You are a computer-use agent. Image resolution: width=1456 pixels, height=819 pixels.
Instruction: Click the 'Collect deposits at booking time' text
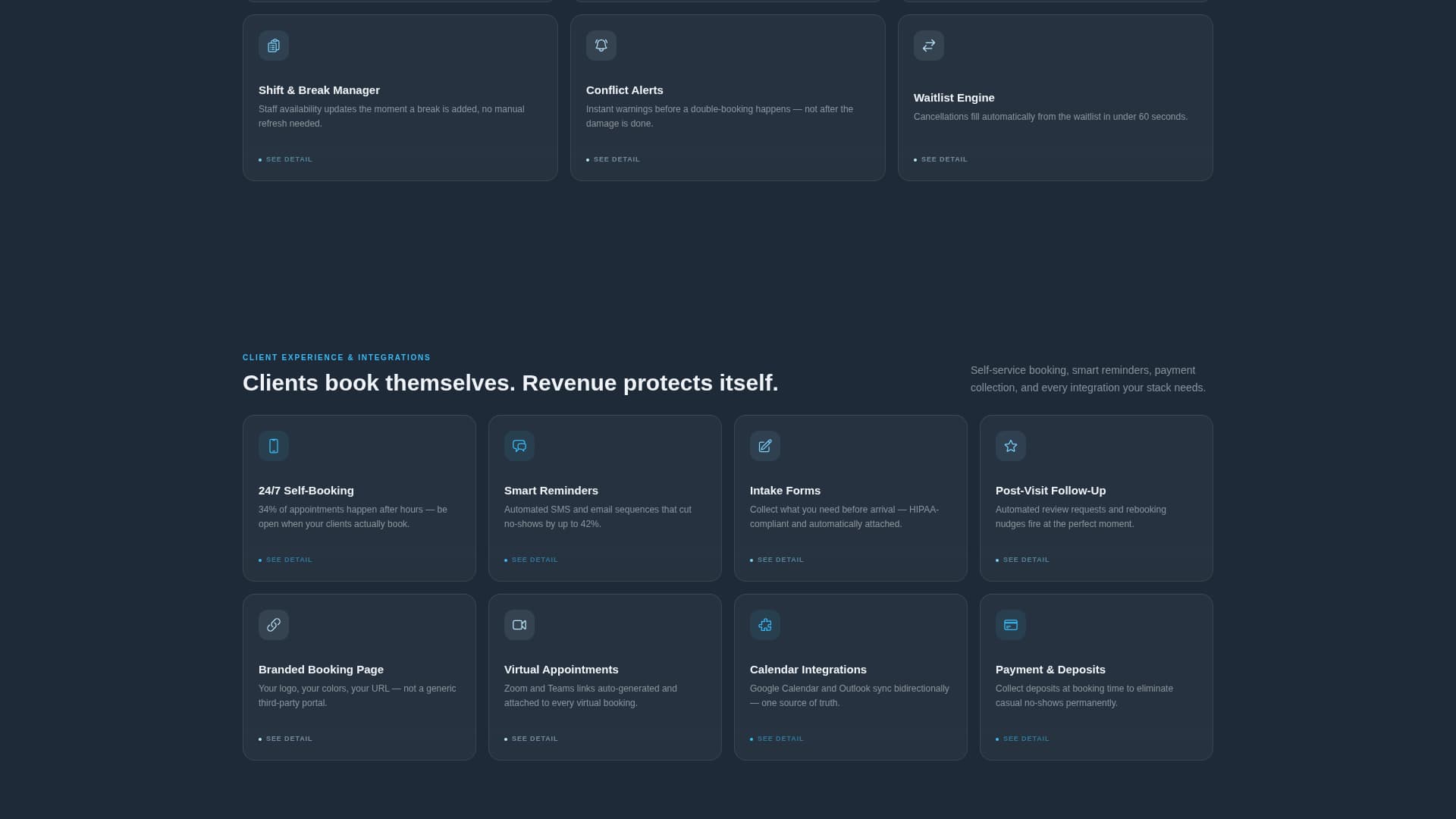click(x=1084, y=695)
